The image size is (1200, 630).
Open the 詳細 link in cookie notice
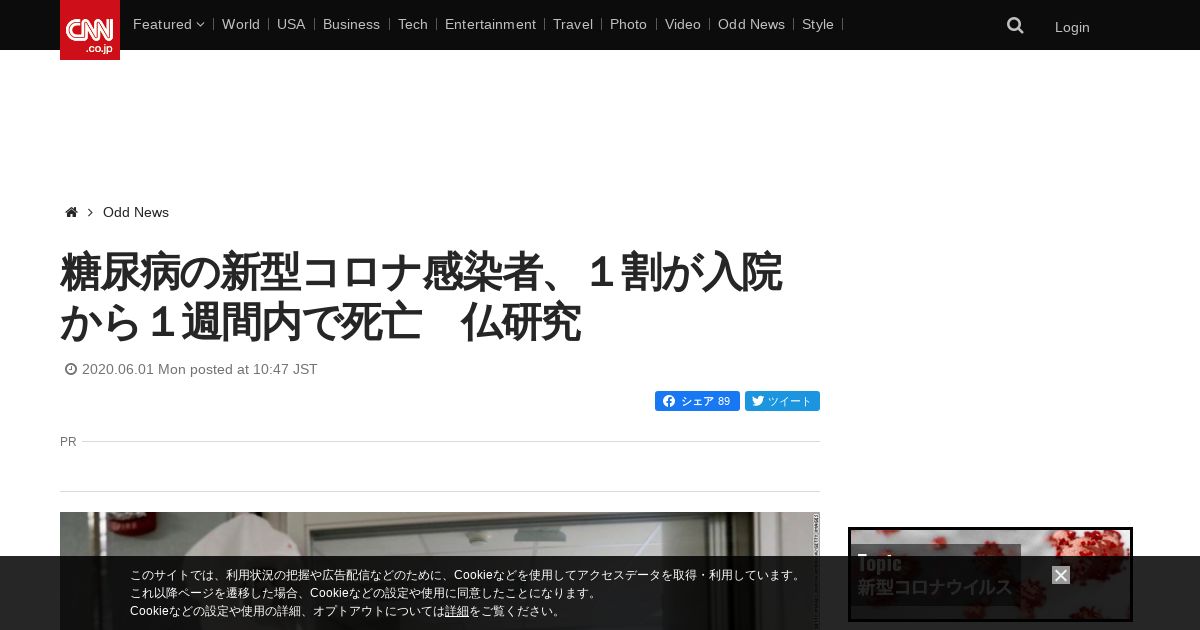[457, 611]
